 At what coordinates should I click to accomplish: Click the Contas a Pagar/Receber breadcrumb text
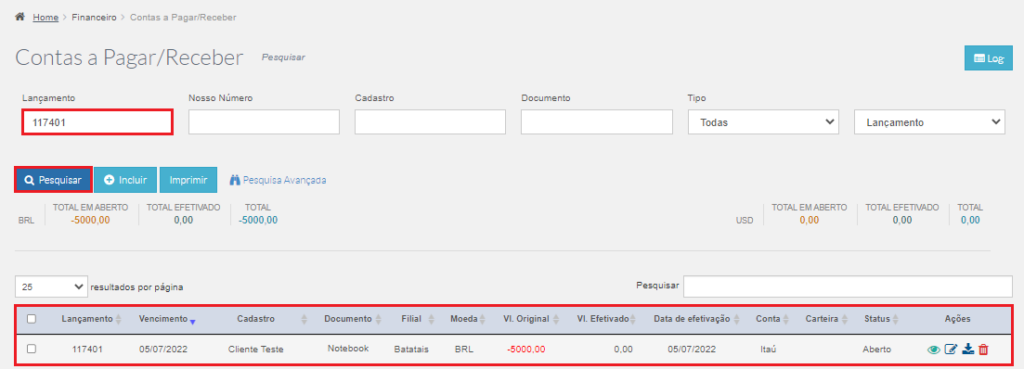[183, 17]
